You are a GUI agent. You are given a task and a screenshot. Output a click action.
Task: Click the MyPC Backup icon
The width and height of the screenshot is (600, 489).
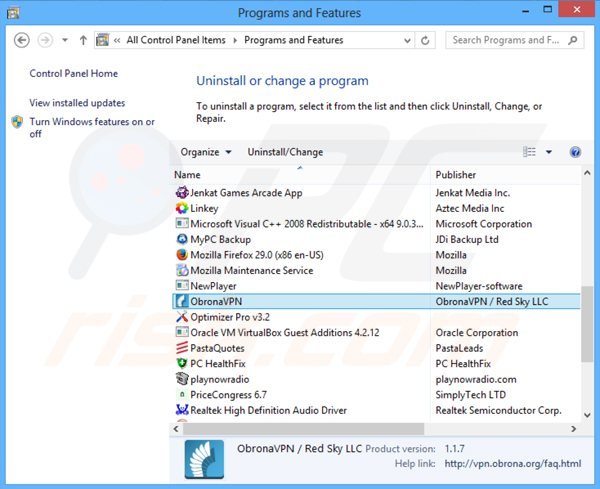point(182,239)
